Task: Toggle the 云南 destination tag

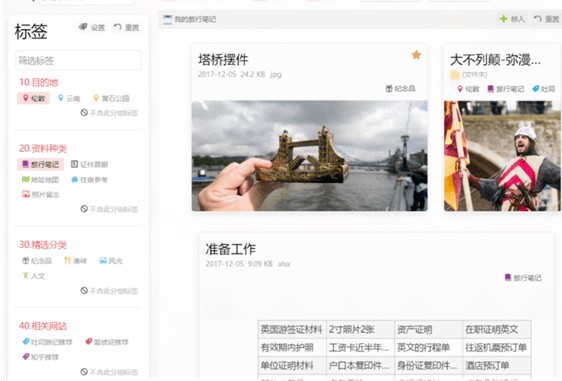Action: 69,98
